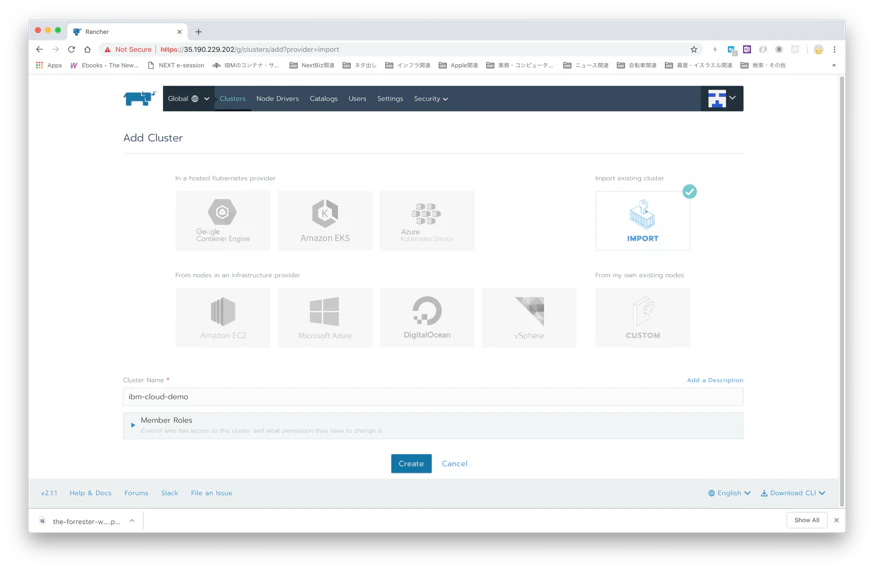Dismiss the downloads bar

pos(836,520)
